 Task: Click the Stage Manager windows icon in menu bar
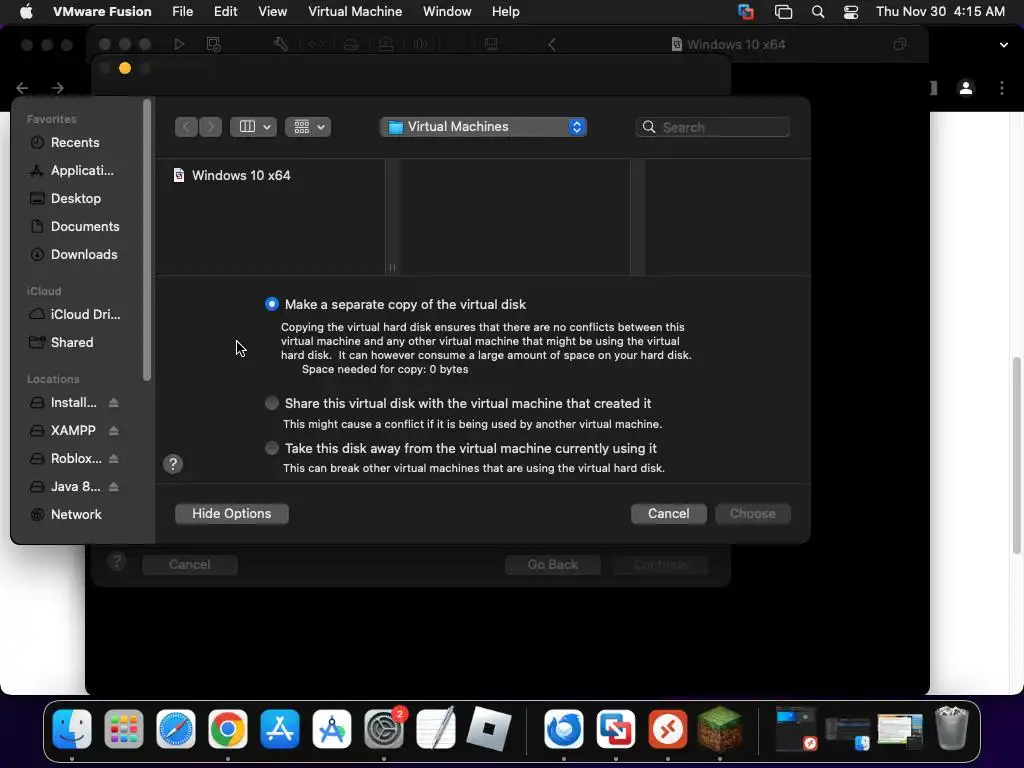click(x=783, y=12)
